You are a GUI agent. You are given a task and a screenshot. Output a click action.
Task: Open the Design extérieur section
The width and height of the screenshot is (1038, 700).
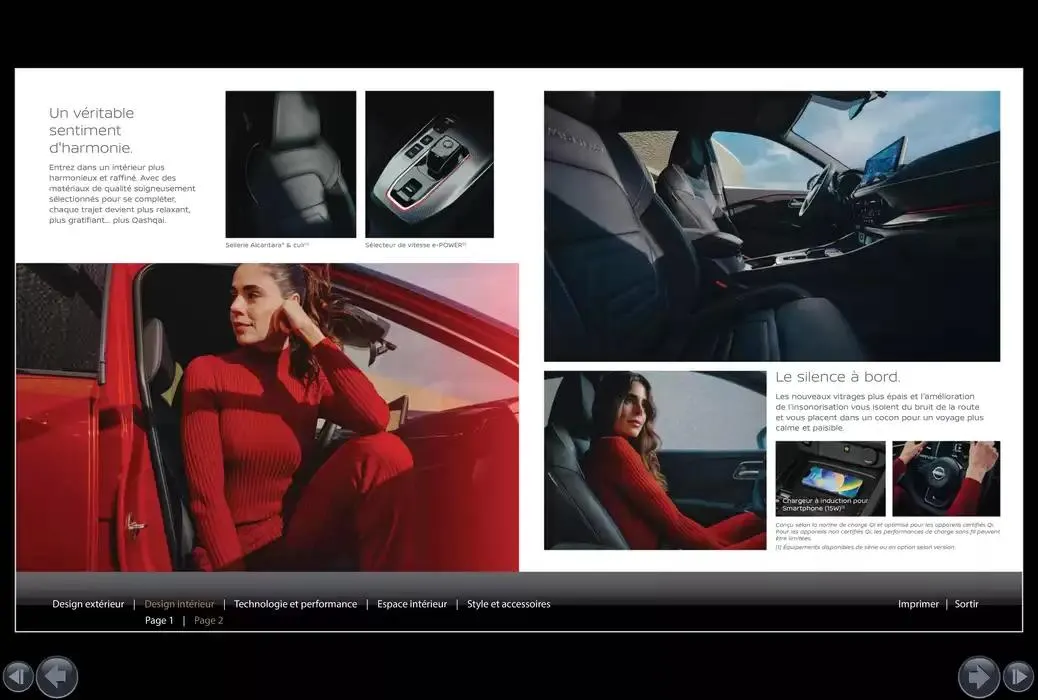[x=88, y=603]
